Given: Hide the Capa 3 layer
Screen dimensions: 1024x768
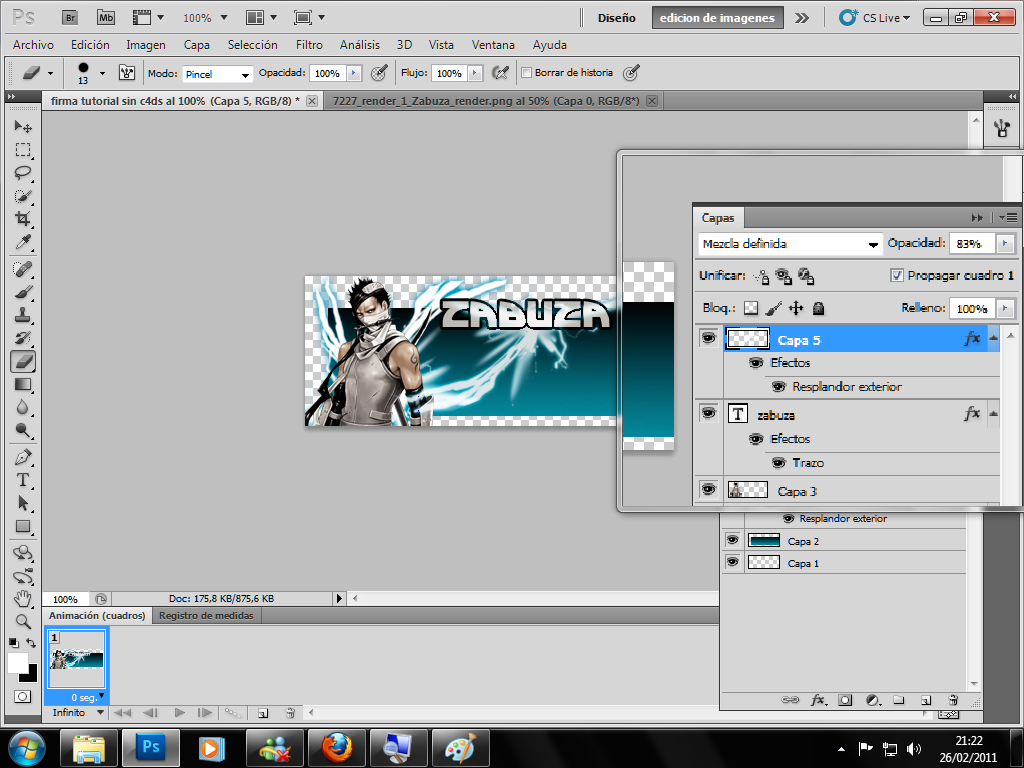Looking at the screenshot, I should (709, 488).
